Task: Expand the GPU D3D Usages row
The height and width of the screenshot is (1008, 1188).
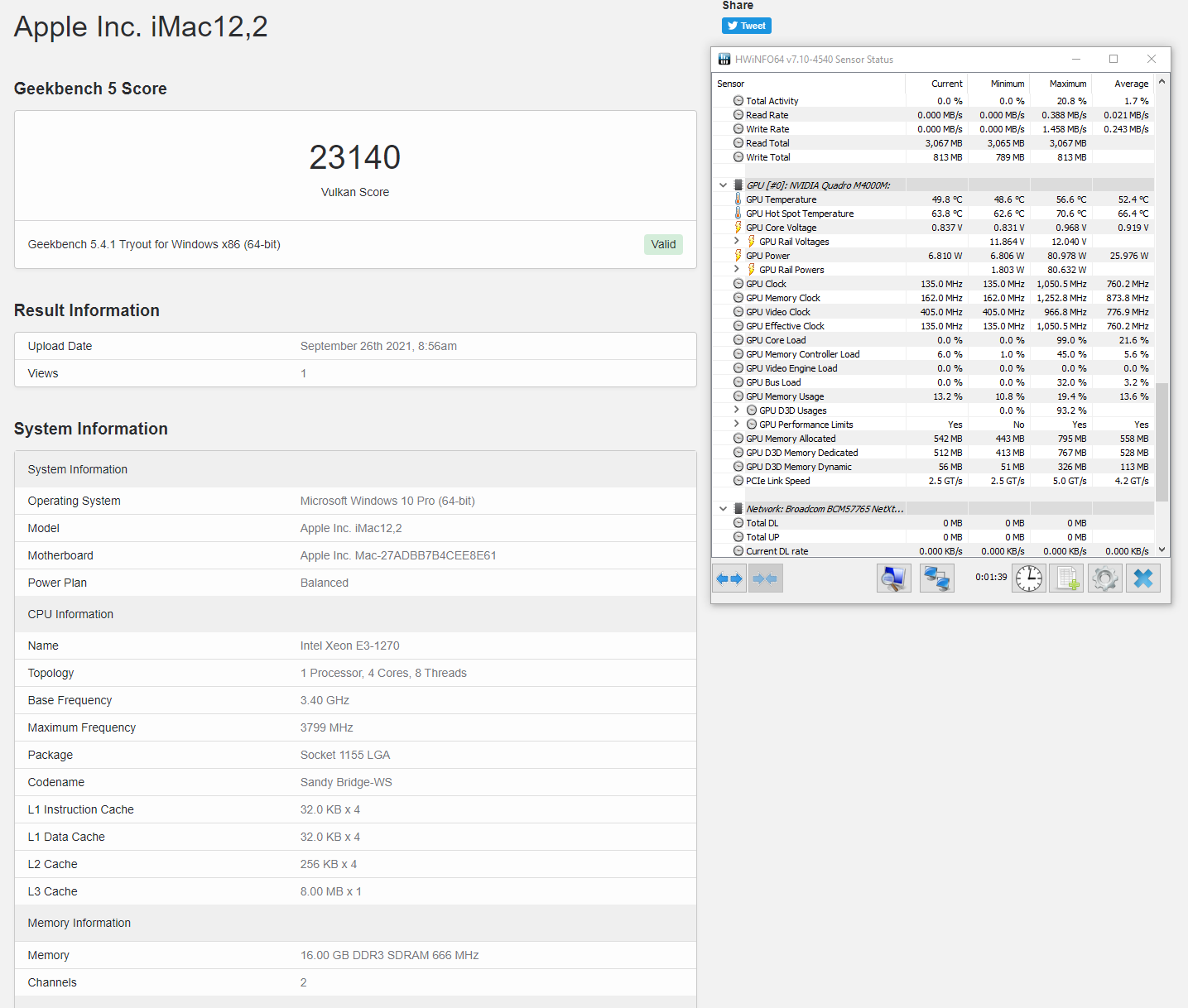Action: click(737, 410)
